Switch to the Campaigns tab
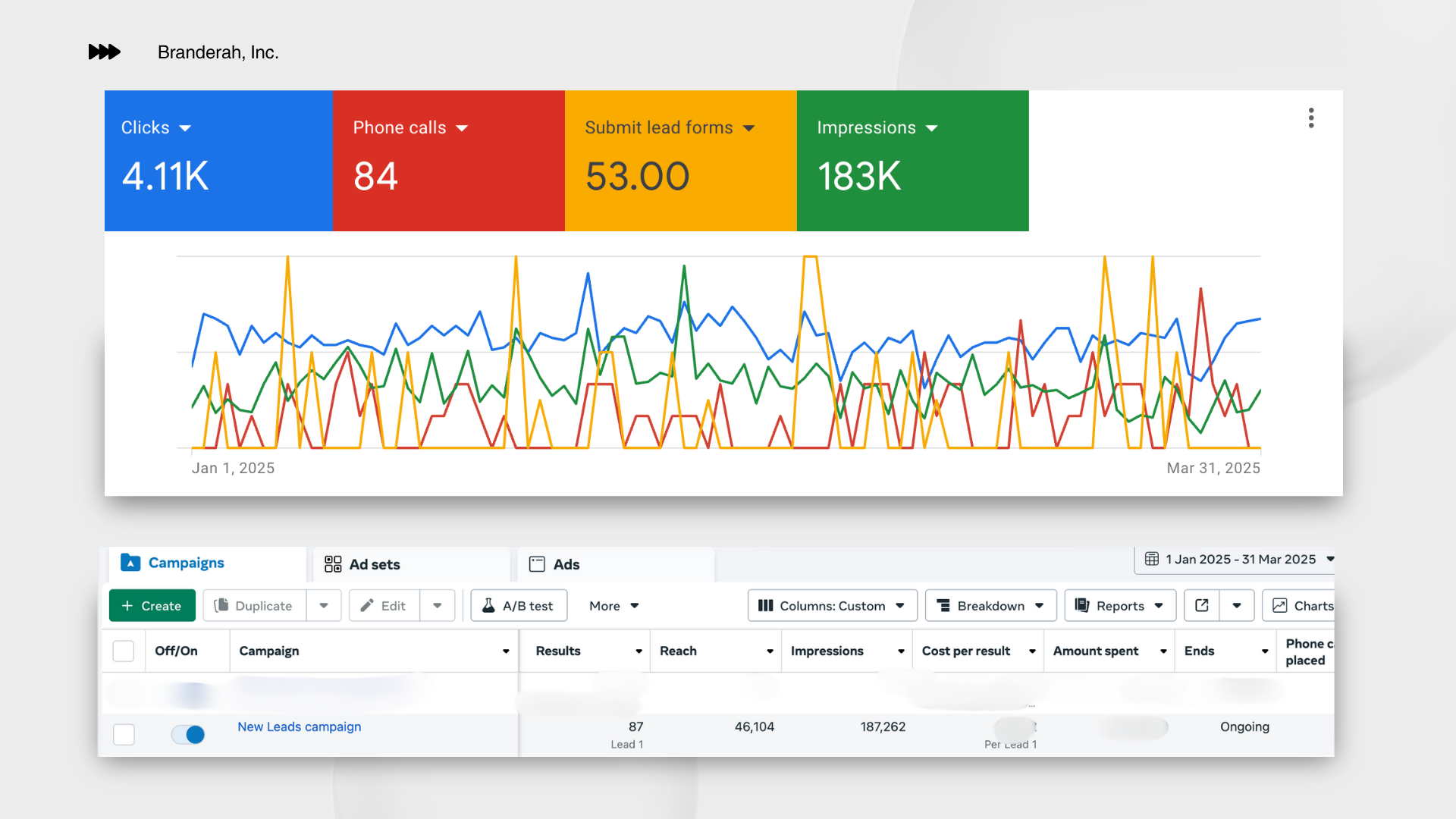The height and width of the screenshot is (819, 1456). coord(206,563)
